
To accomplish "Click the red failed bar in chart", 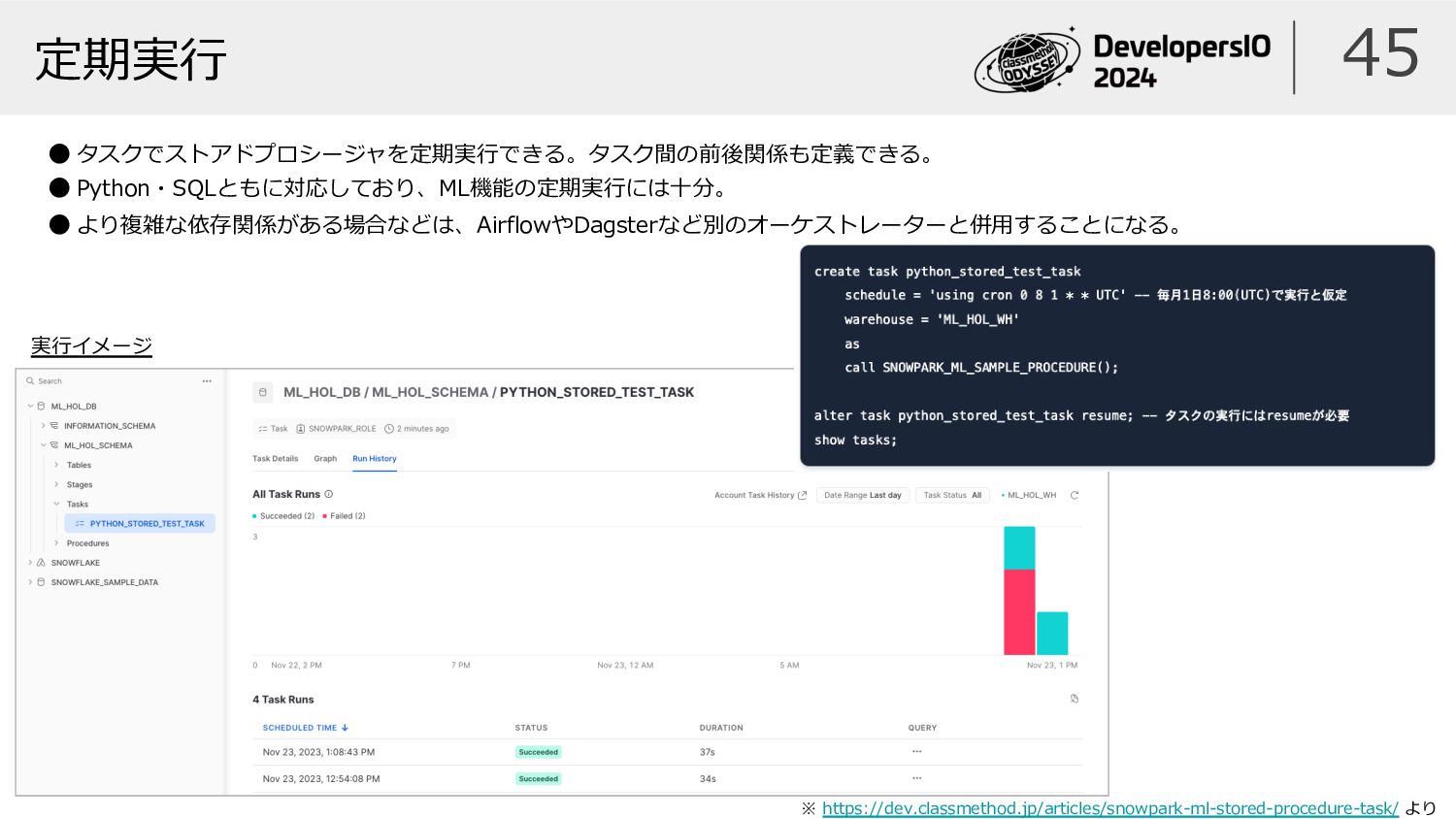I will coord(1019,612).
